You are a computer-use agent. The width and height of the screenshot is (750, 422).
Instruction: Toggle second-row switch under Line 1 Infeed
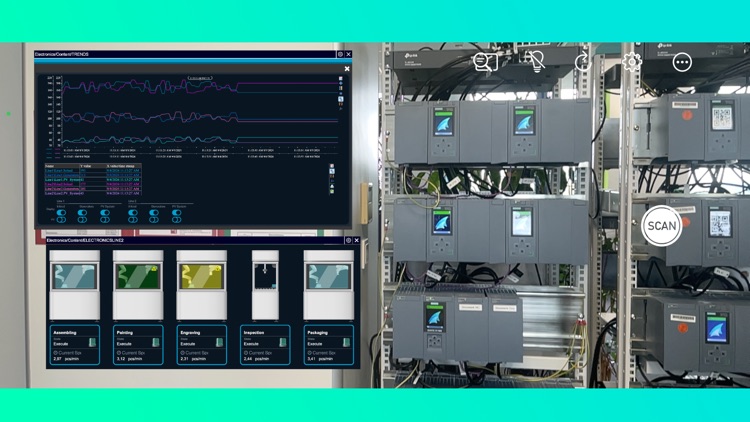(x=61, y=220)
